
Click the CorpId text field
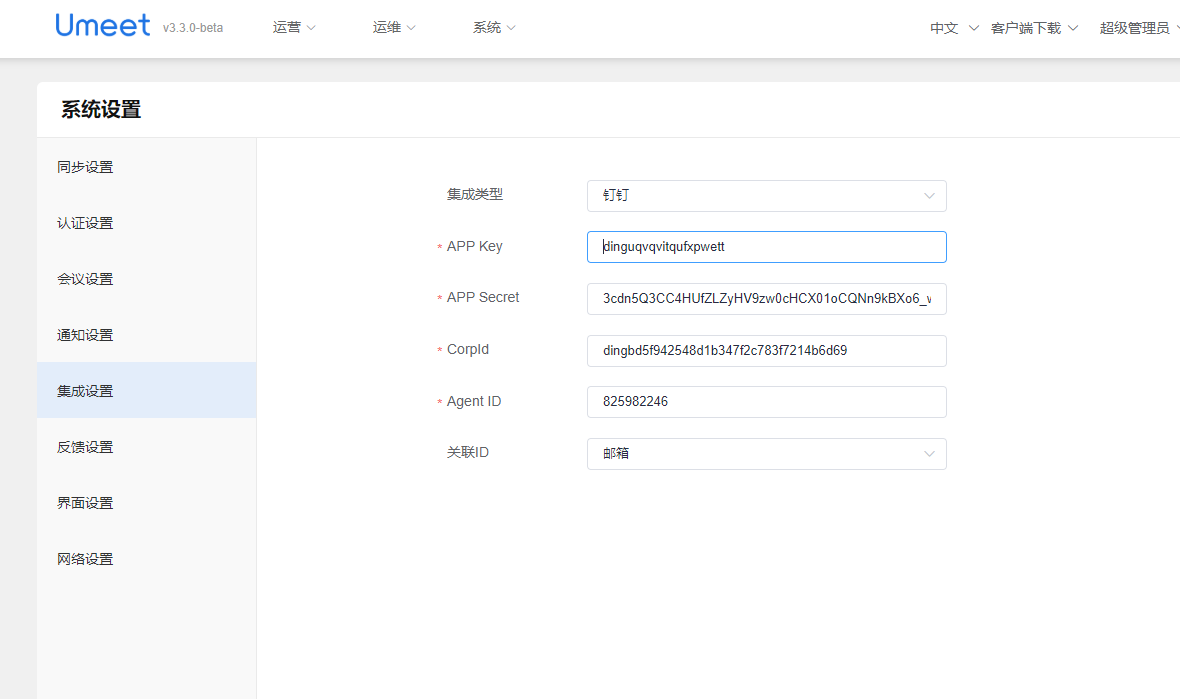pos(766,351)
